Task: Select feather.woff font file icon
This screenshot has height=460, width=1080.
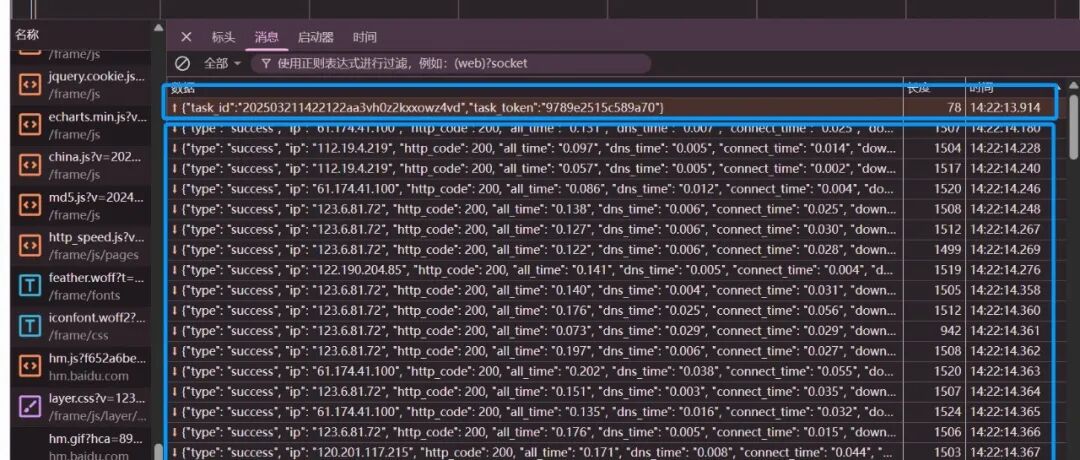Action: [29, 286]
